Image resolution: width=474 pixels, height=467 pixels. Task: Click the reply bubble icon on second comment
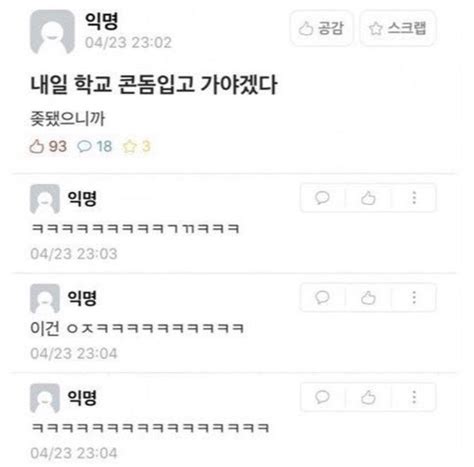(x=322, y=297)
